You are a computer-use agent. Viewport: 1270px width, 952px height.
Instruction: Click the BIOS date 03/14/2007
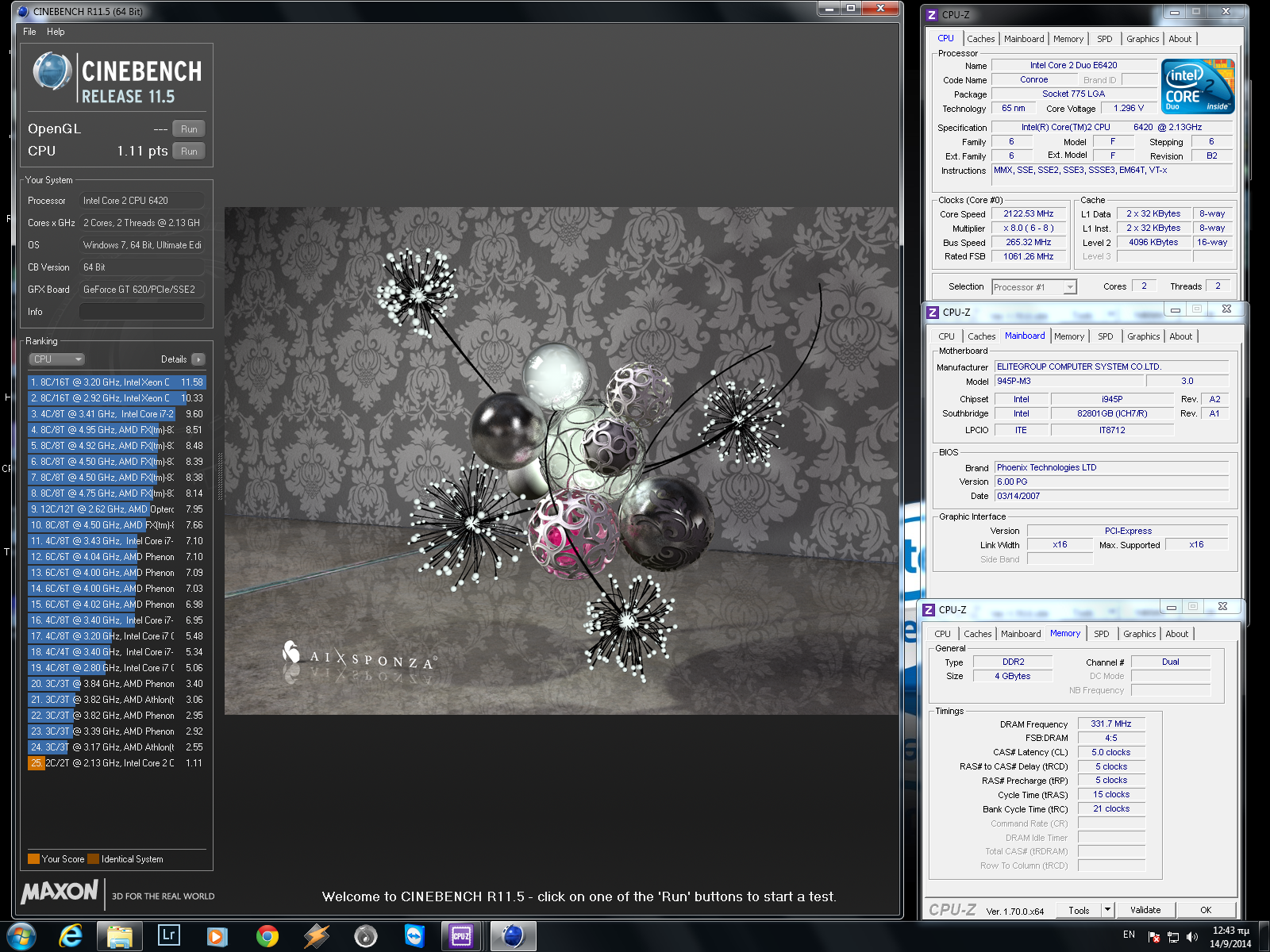click(1111, 497)
